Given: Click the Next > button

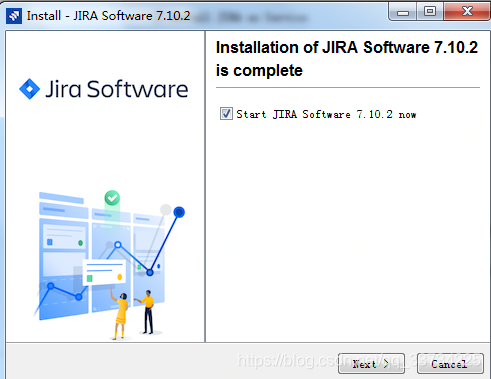Looking at the screenshot, I should click(x=371, y=364).
